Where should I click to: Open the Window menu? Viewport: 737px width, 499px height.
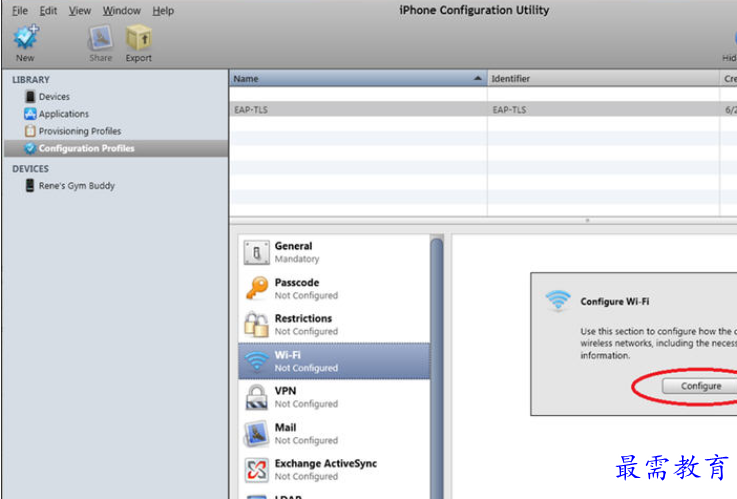(x=121, y=10)
